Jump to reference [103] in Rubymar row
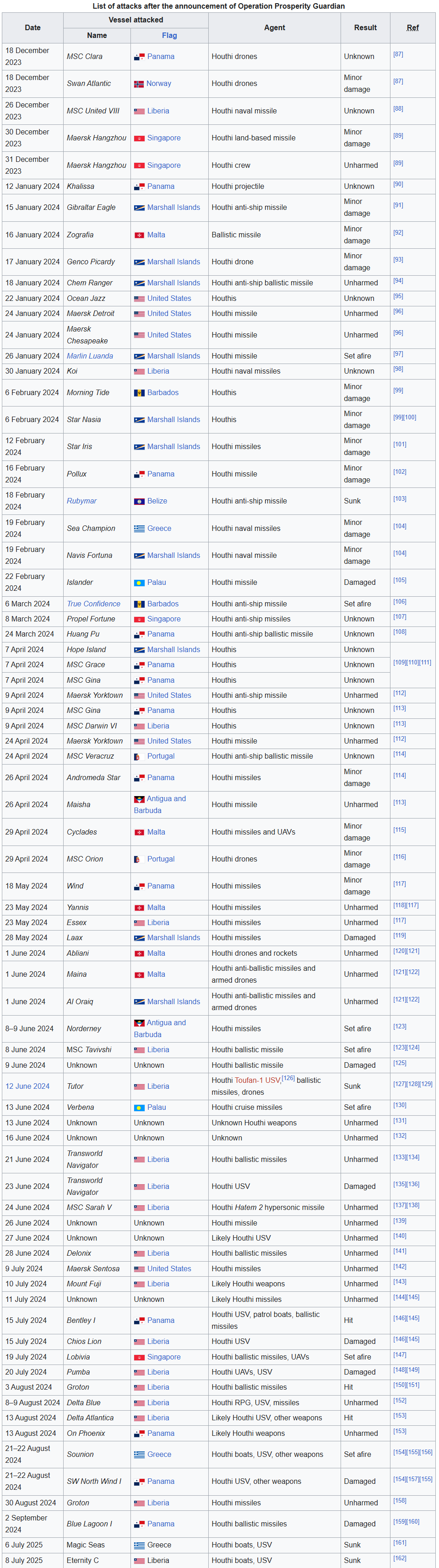This screenshot has width=439, height=1568. [399, 499]
